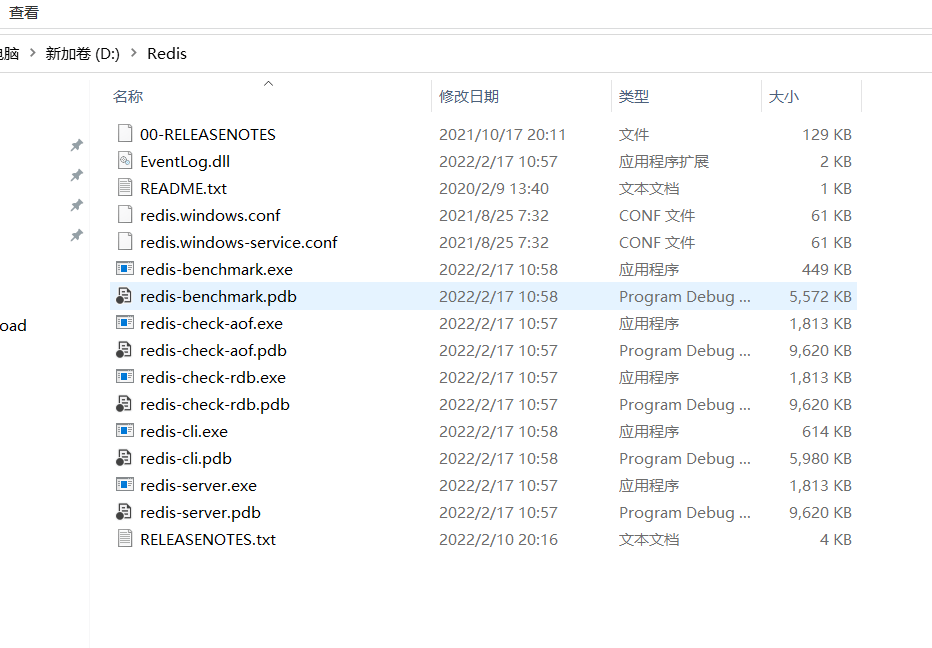This screenshot has width=932, height=648.
Task: Click the Redis breadcrumb segment
Action: pyautogui.click(x=167, y=54)
